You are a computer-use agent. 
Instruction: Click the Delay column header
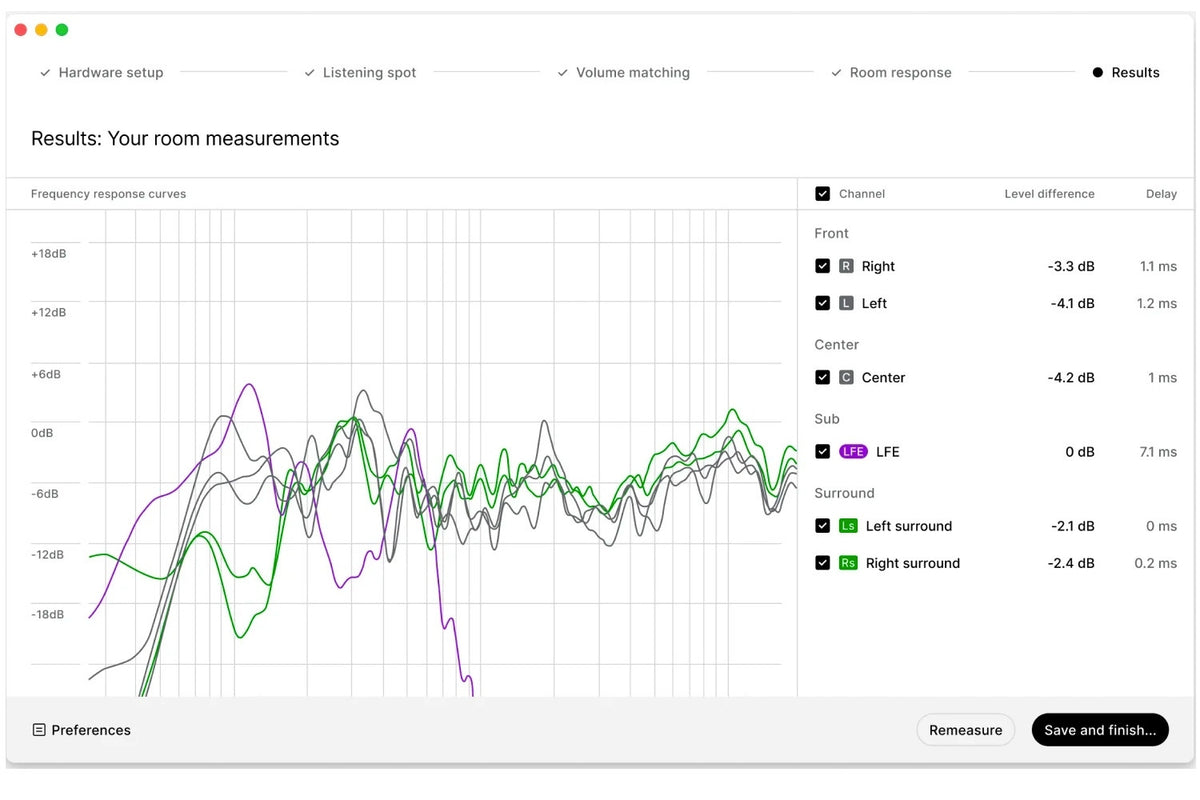1161,194
